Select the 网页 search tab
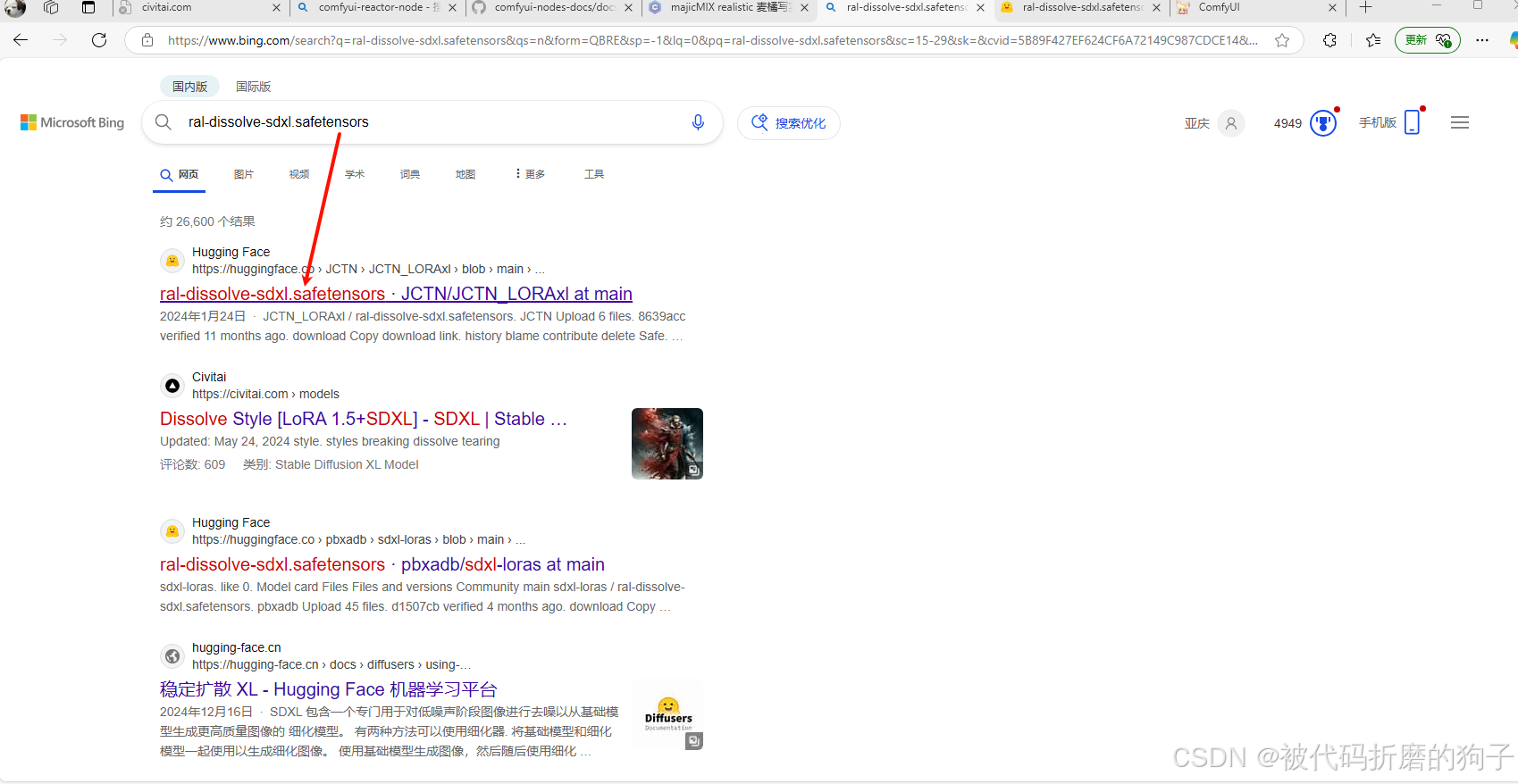 pos(180,175)
